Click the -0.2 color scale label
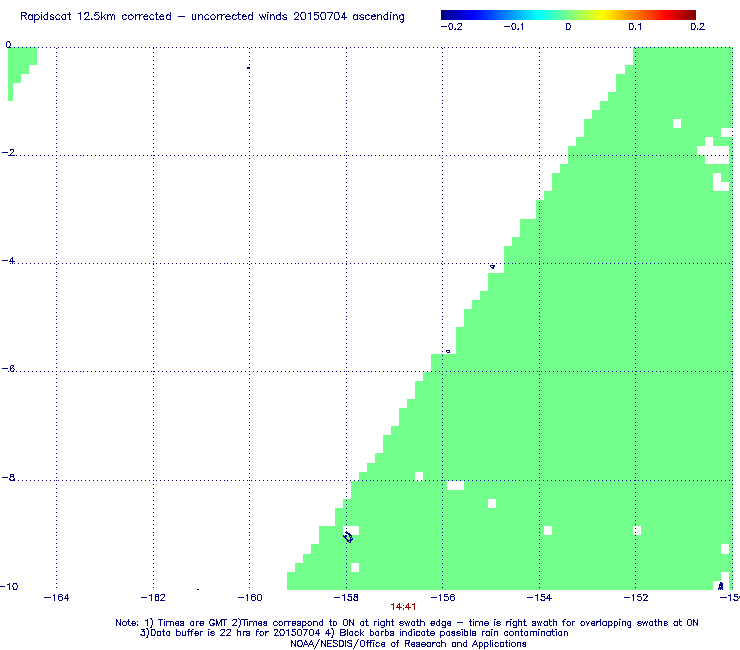The height and width of the screenshot is (650, 740). 452,27
